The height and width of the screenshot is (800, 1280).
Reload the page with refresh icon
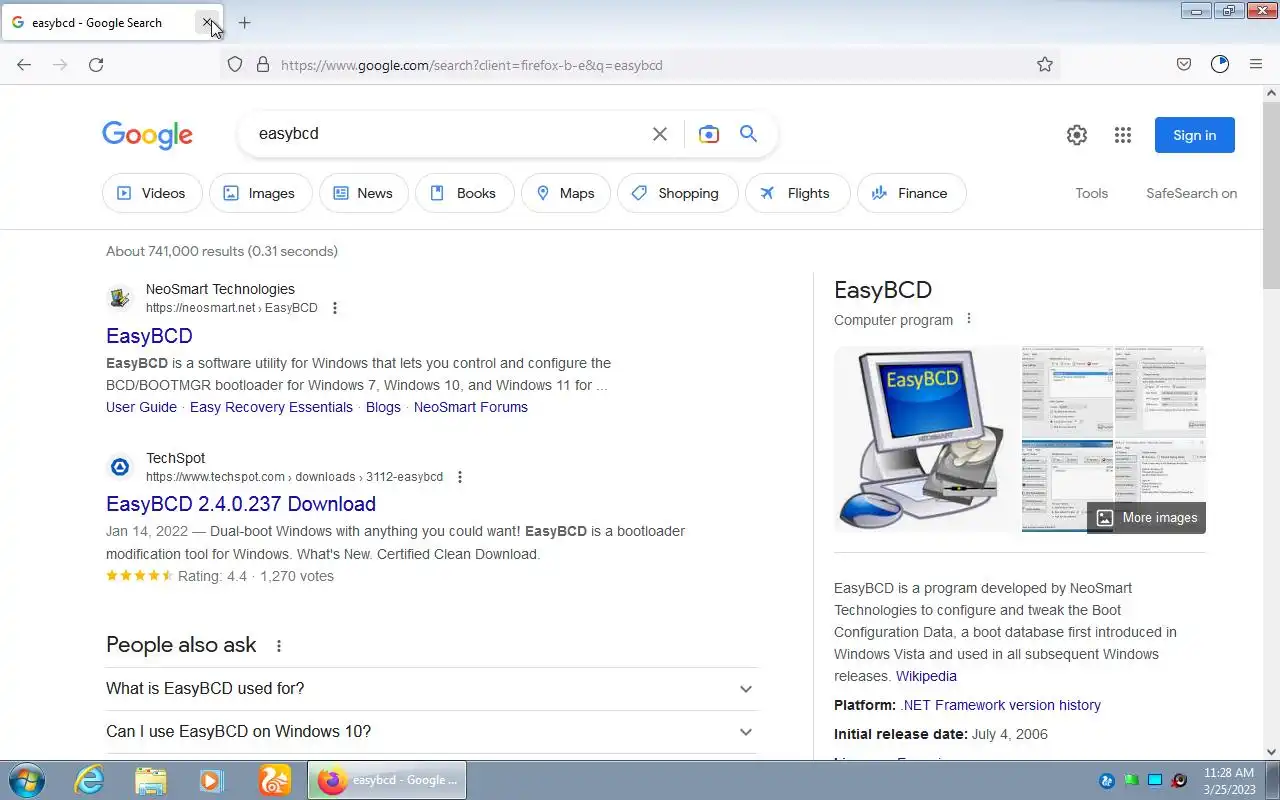pos(96,64)
